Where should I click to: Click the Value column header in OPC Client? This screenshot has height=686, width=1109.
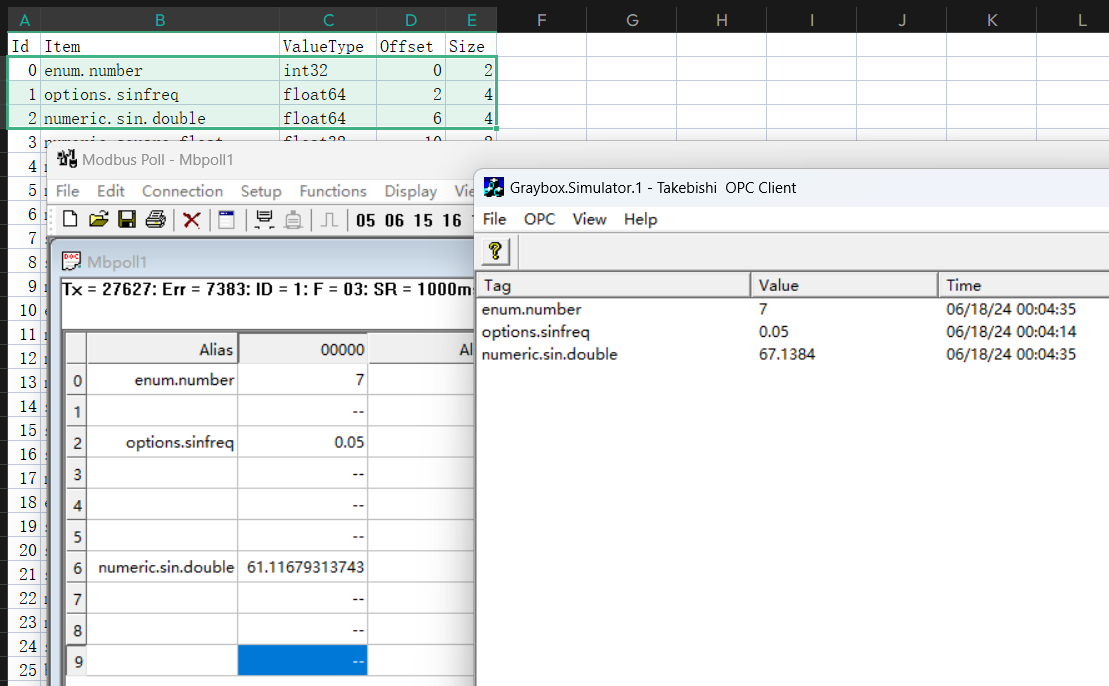tap(844, 285)
